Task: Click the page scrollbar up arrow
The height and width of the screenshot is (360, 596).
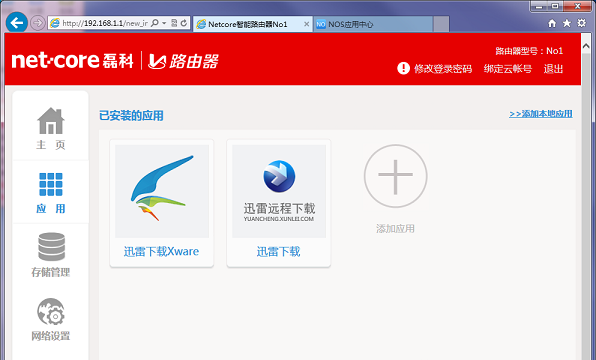Action: click(x=586, y=46)
